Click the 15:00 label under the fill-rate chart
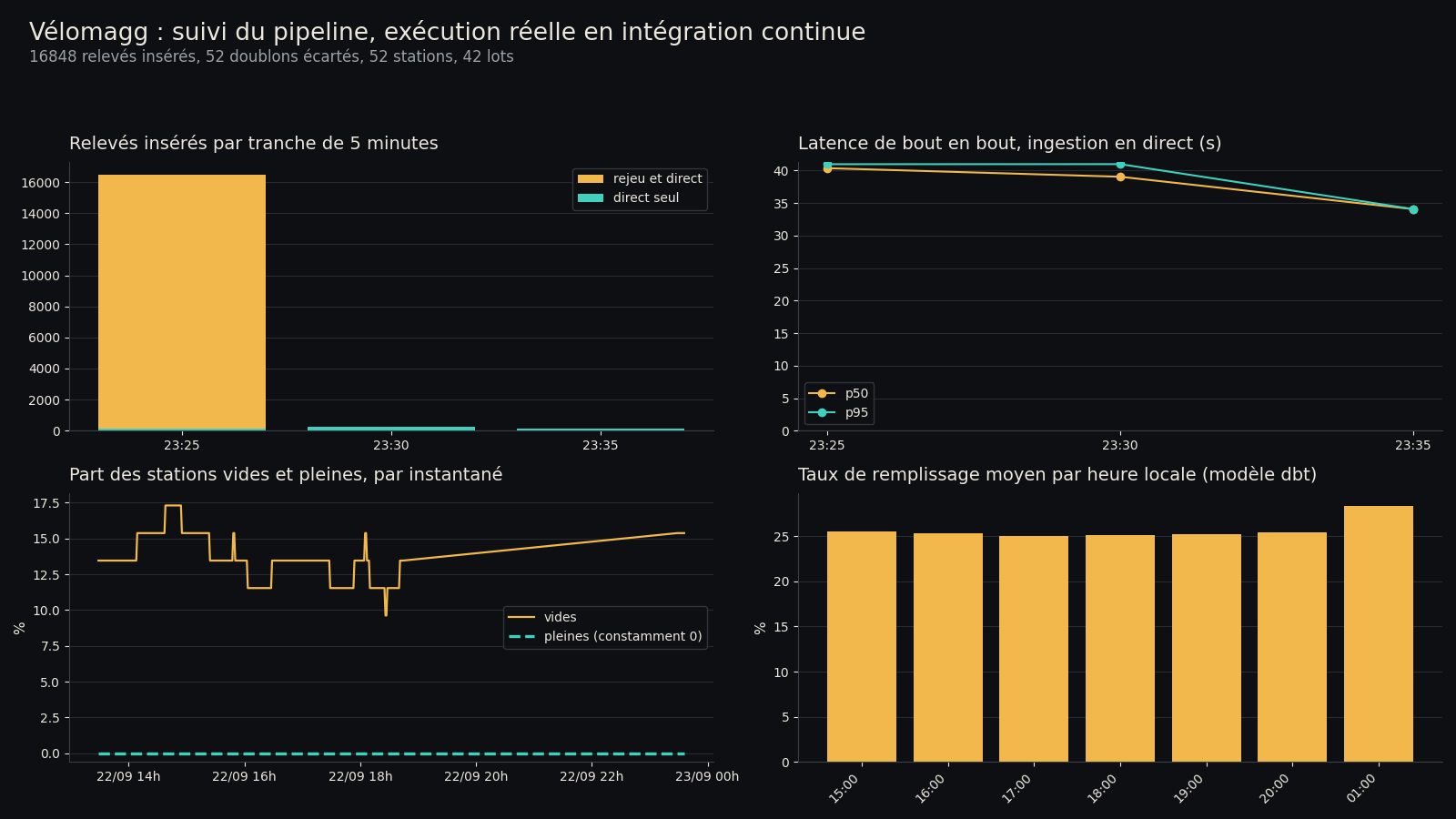This screenshot has height=819, width=1456. click(x=844, y=788)
